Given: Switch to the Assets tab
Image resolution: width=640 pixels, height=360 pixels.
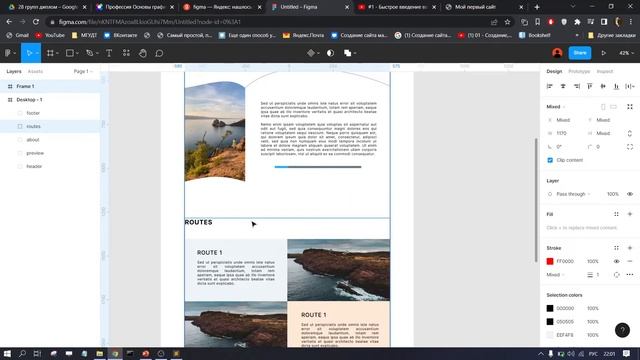Looking at the screenshot, I should 35,71.
